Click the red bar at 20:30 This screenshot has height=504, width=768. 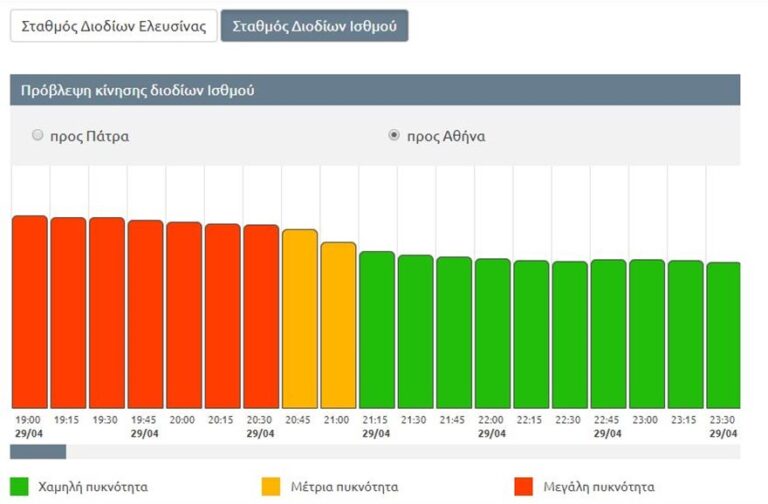tap(261, 315)
